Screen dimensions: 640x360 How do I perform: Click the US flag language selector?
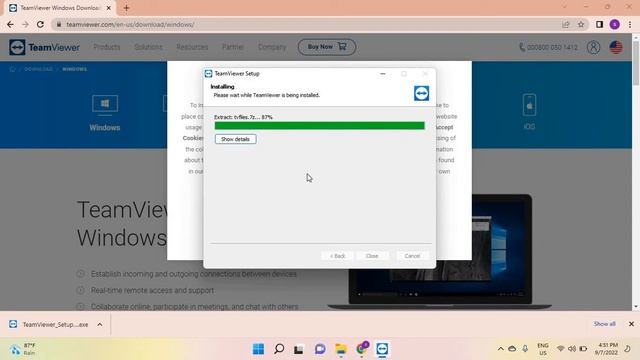pyautogui.click(x=616, y=47)
